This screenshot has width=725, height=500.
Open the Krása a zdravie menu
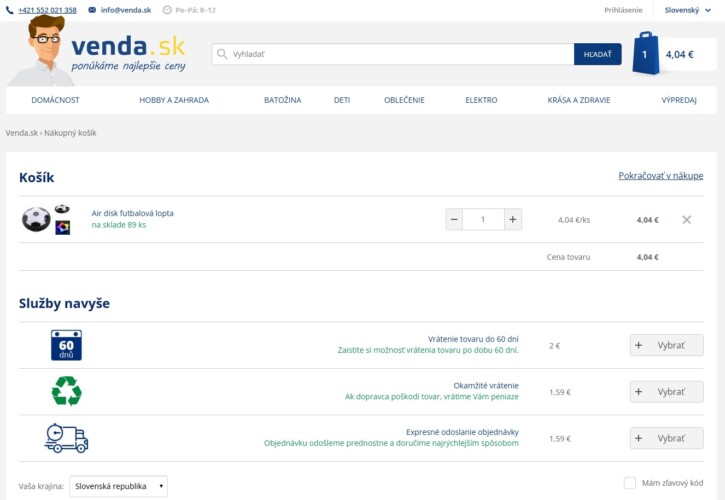click(x=579, y=100)
